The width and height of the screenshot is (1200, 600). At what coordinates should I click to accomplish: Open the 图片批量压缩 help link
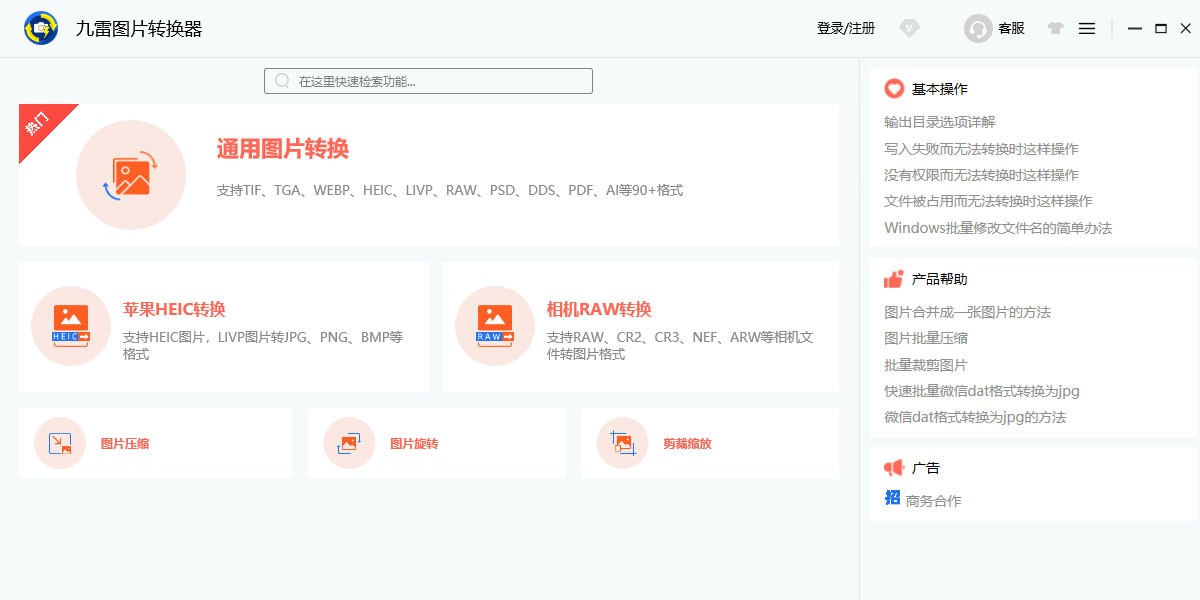coord(925,338)
